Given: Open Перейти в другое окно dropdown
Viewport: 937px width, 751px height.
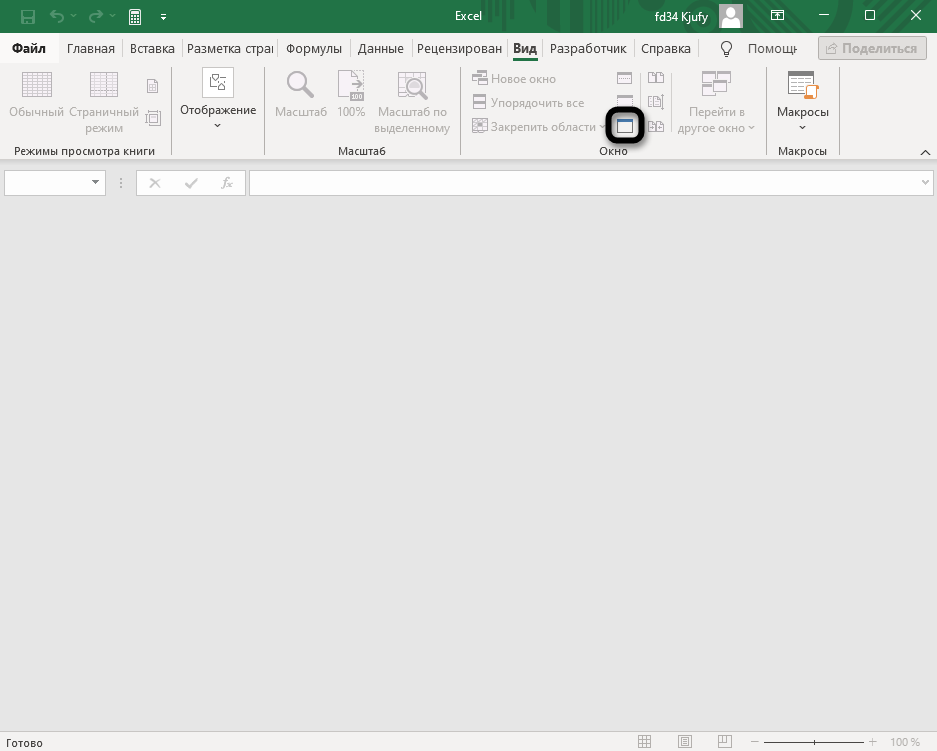Looking at the screenshot, I should click(716, 102).
